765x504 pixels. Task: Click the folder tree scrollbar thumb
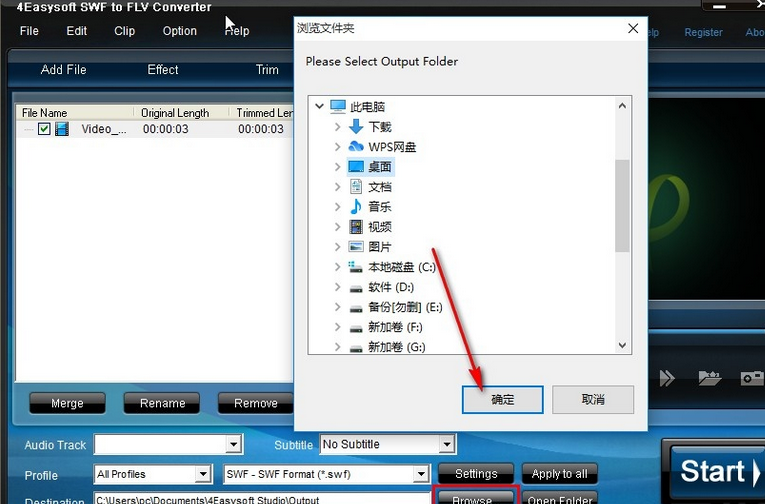[622, 206]
